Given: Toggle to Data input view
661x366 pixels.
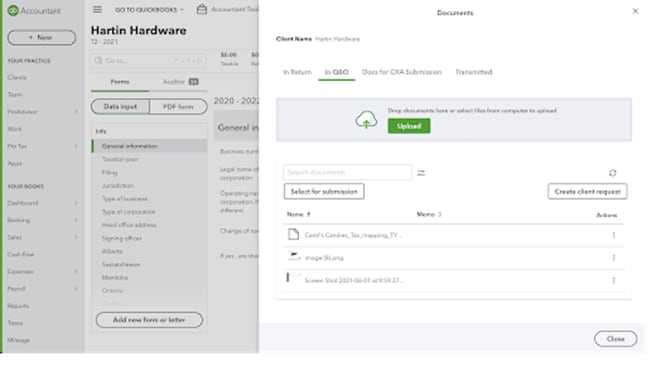Looking at the screenshot, I should 120,107.
